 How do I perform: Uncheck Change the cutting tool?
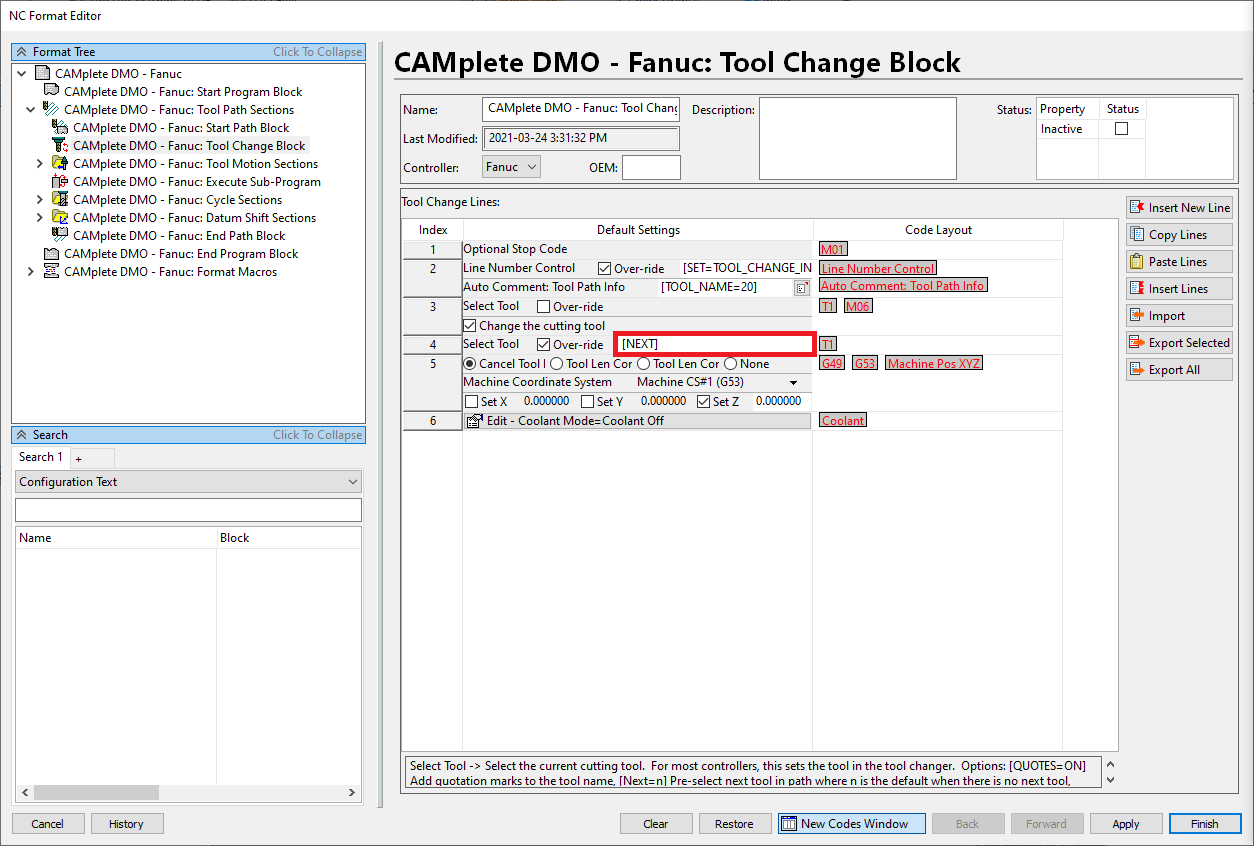(x=470, y=325)
